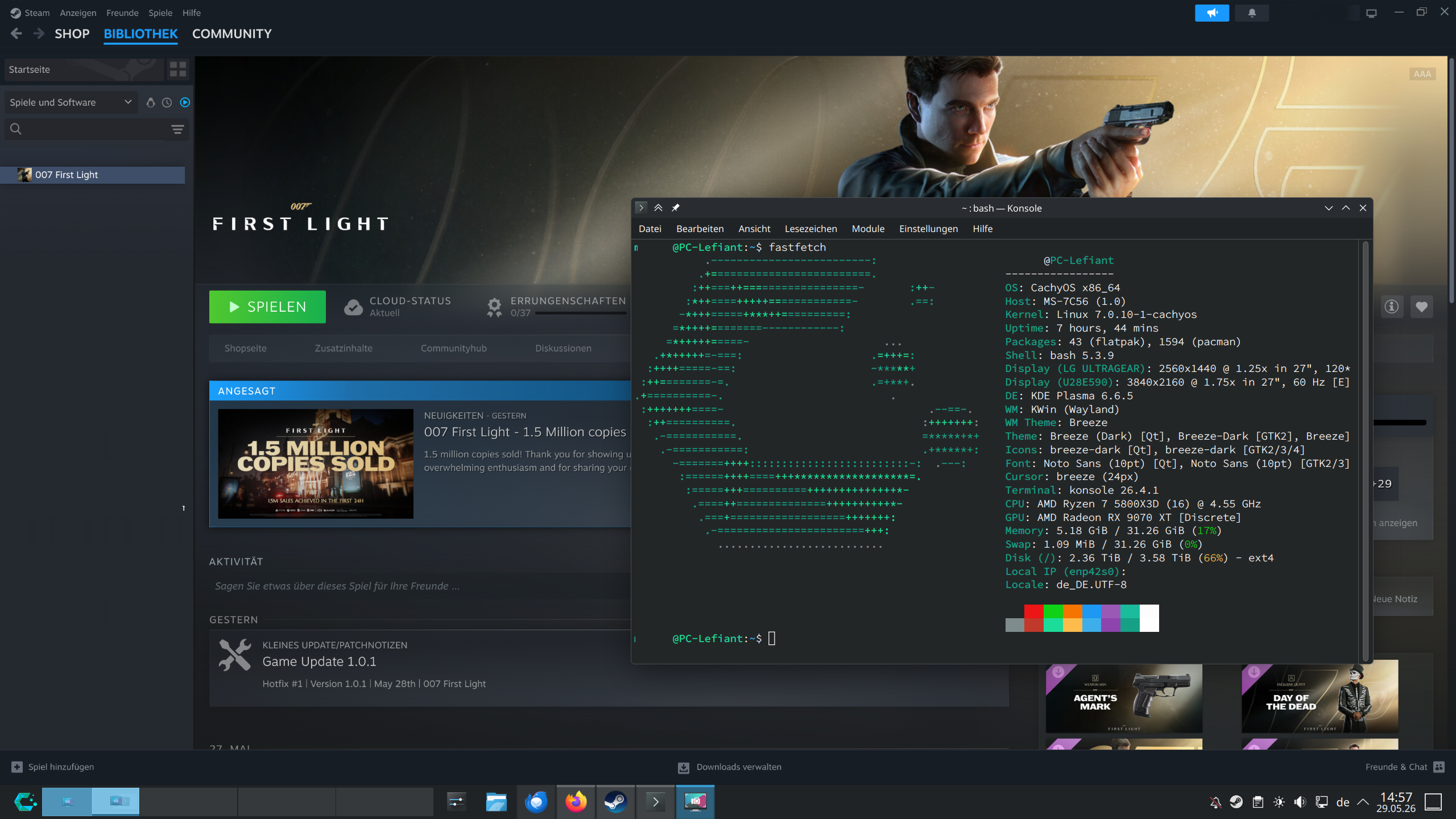Viewport: 1456px width, 819px height.
Task: Open the Diskussionen tab
Action: 563,348
